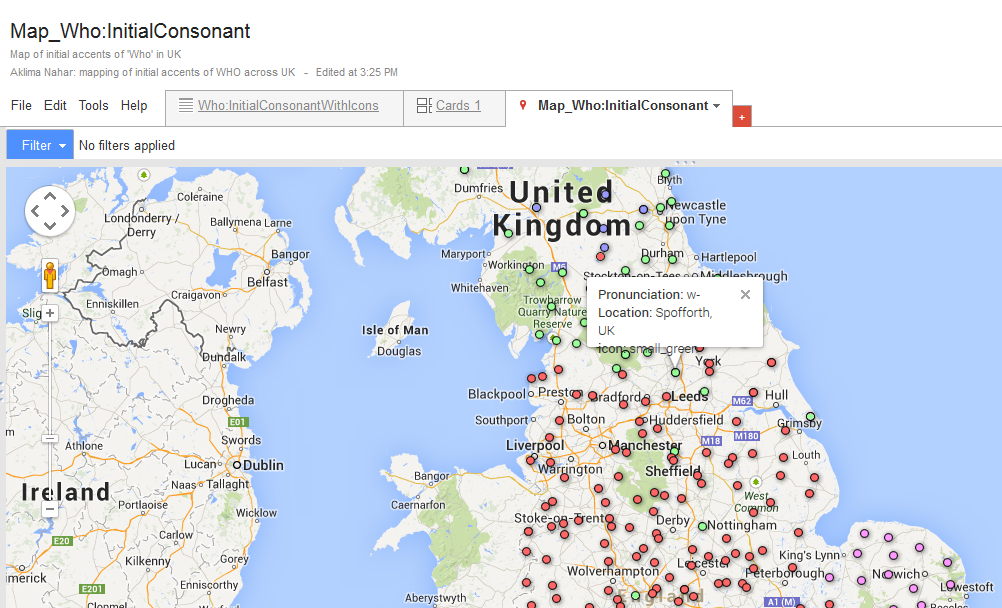This screenshot has height=608, width=1002.
Task: Click the red marker left of Hull
Action: point(753,393)
